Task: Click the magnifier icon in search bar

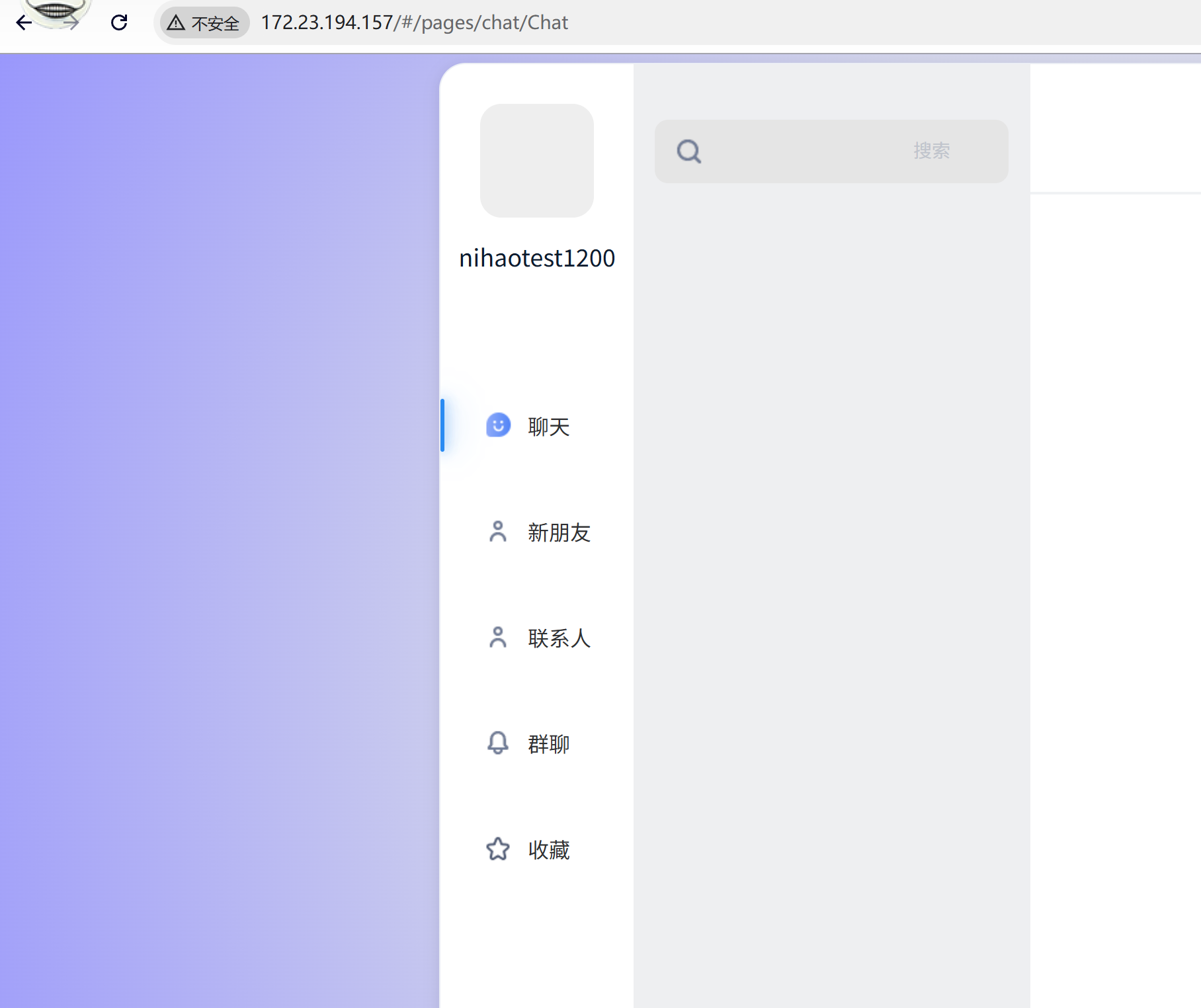Action: (689, 151)
